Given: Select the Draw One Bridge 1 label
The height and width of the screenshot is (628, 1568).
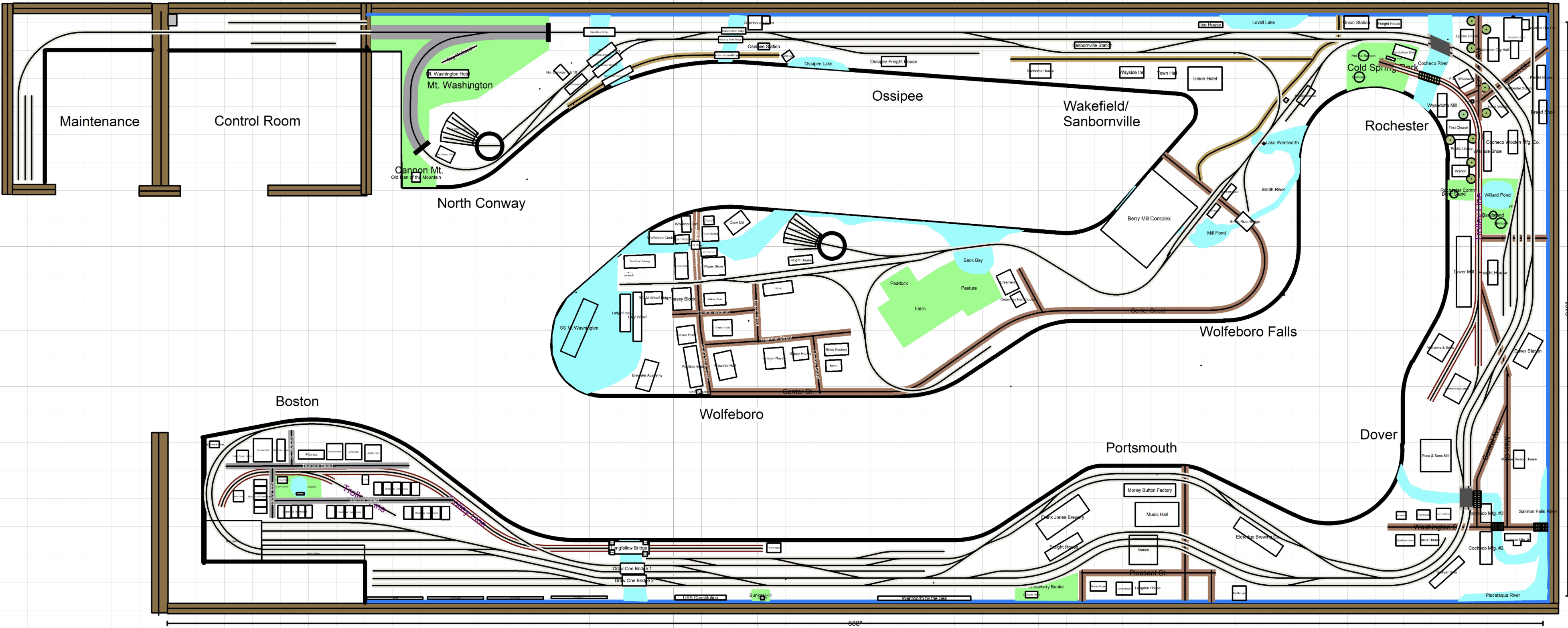Looking at the screenshot, I should pyautogui.click(x=632, y=569).
